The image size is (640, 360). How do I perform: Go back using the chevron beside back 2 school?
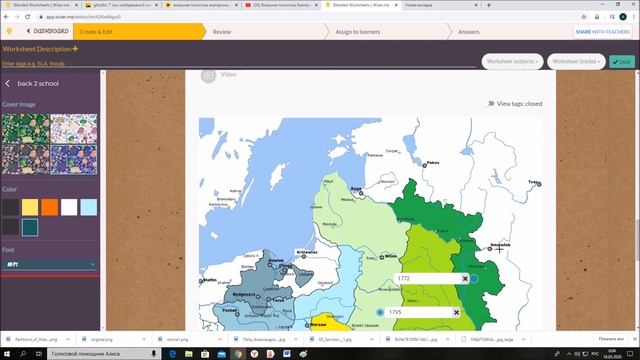click(7, 83)
